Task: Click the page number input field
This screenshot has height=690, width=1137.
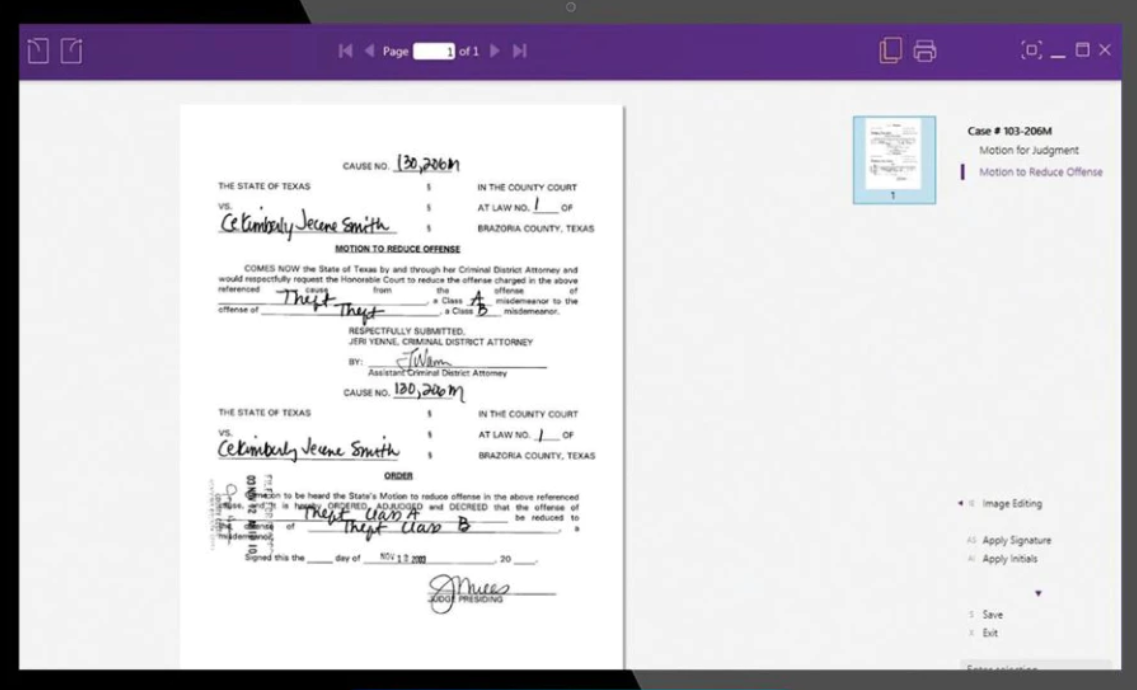Action: (434, 51)
